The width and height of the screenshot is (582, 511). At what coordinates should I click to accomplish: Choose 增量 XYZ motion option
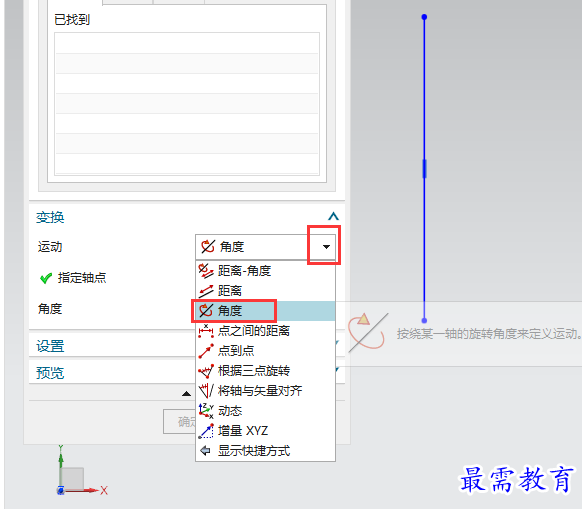click(265, 431)
